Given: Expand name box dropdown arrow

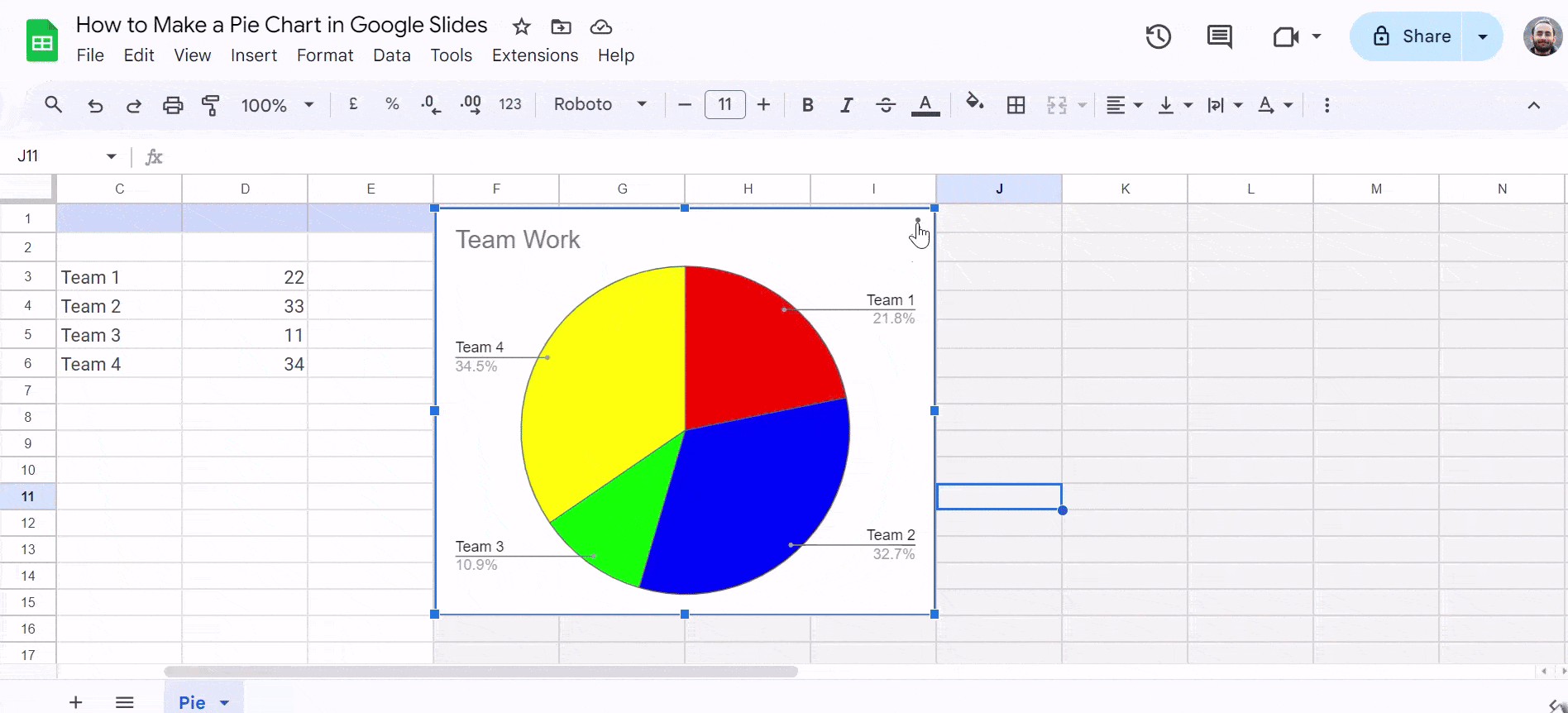Looking at the screenshot, I should tap(112, 156).
